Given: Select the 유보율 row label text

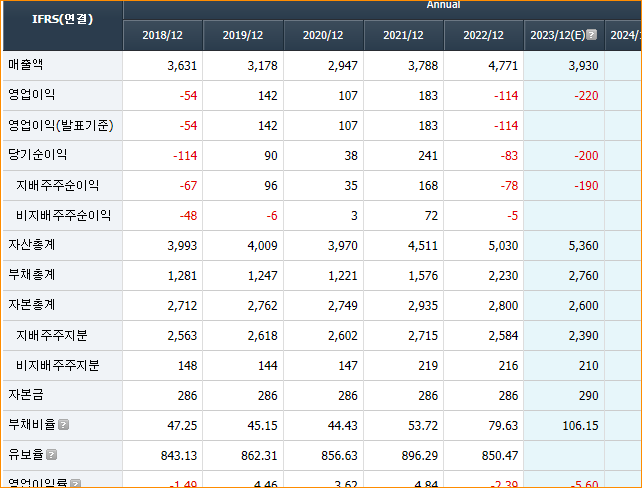Looking at the screenshot, I should tap(25, 454).
